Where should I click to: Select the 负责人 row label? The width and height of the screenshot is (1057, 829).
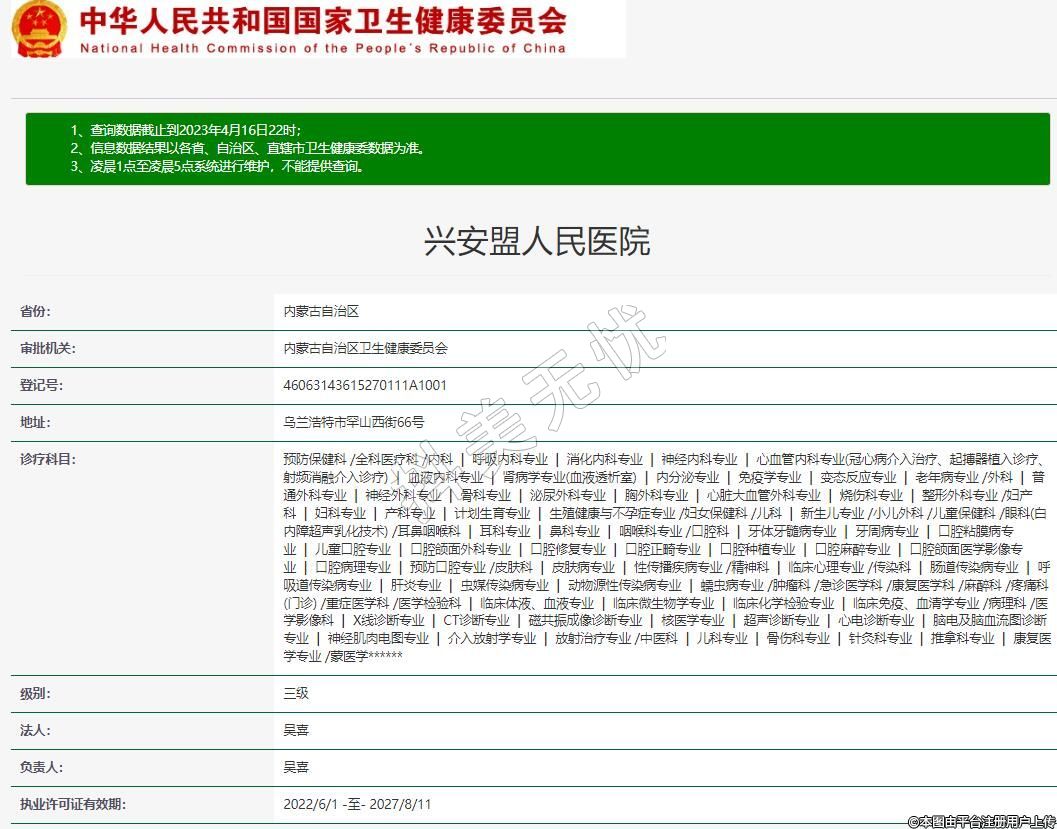click(41, 767)
